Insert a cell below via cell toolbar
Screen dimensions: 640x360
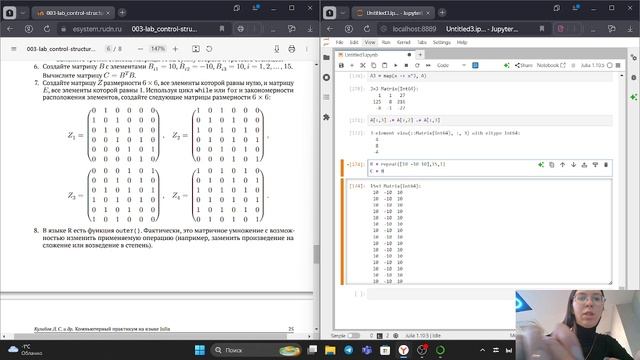tap(595, 164)
